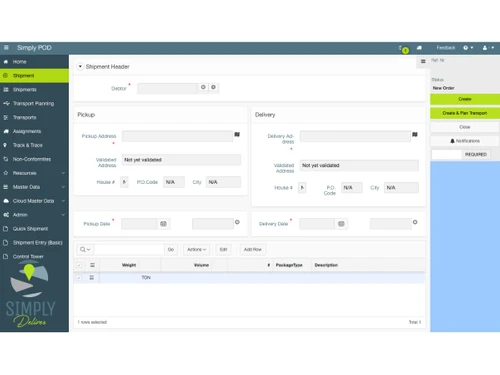Collapse the Shipment Header section

click(80, 66)
